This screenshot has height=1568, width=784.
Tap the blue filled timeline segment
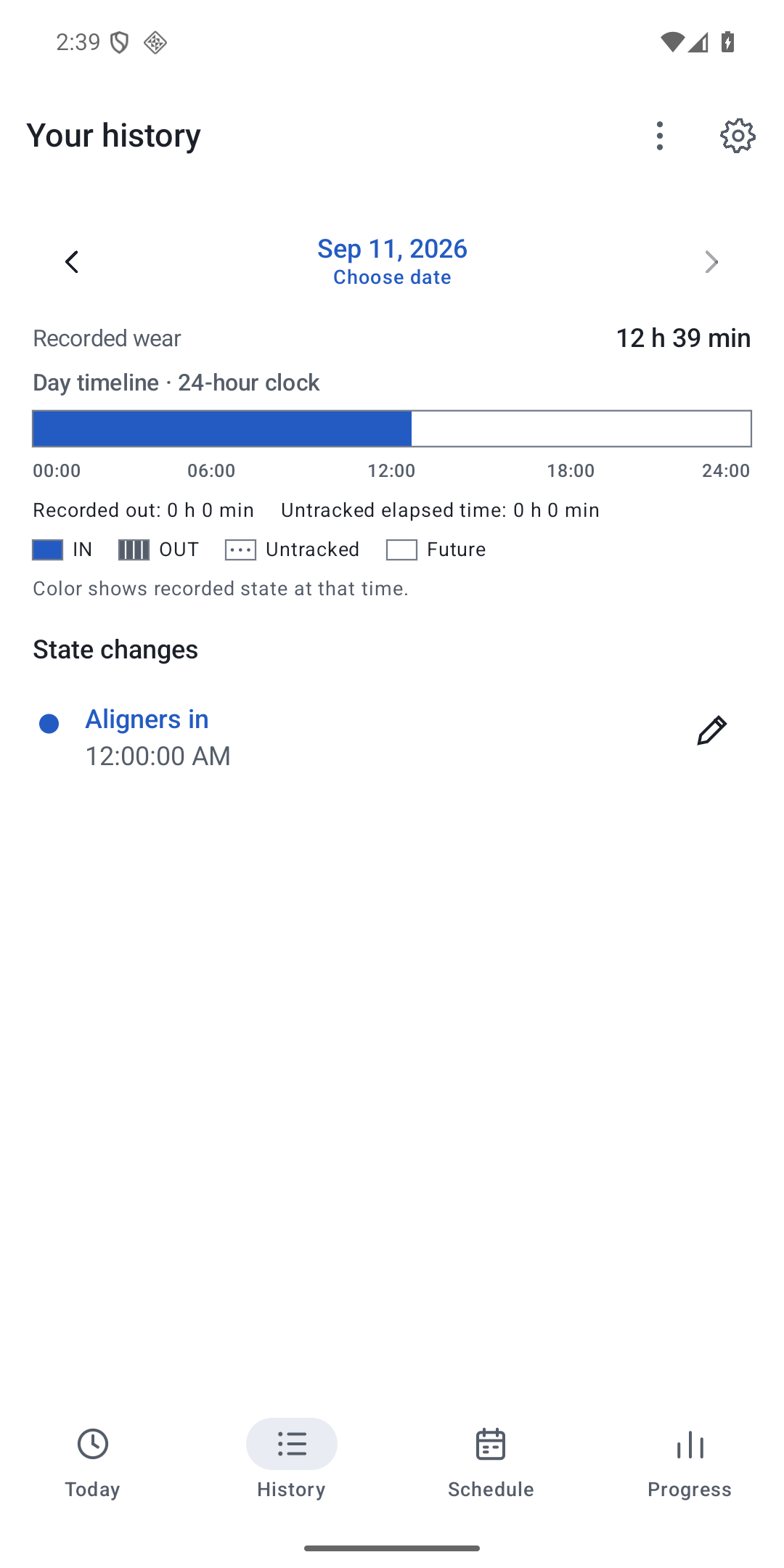[x=222, y=428]
